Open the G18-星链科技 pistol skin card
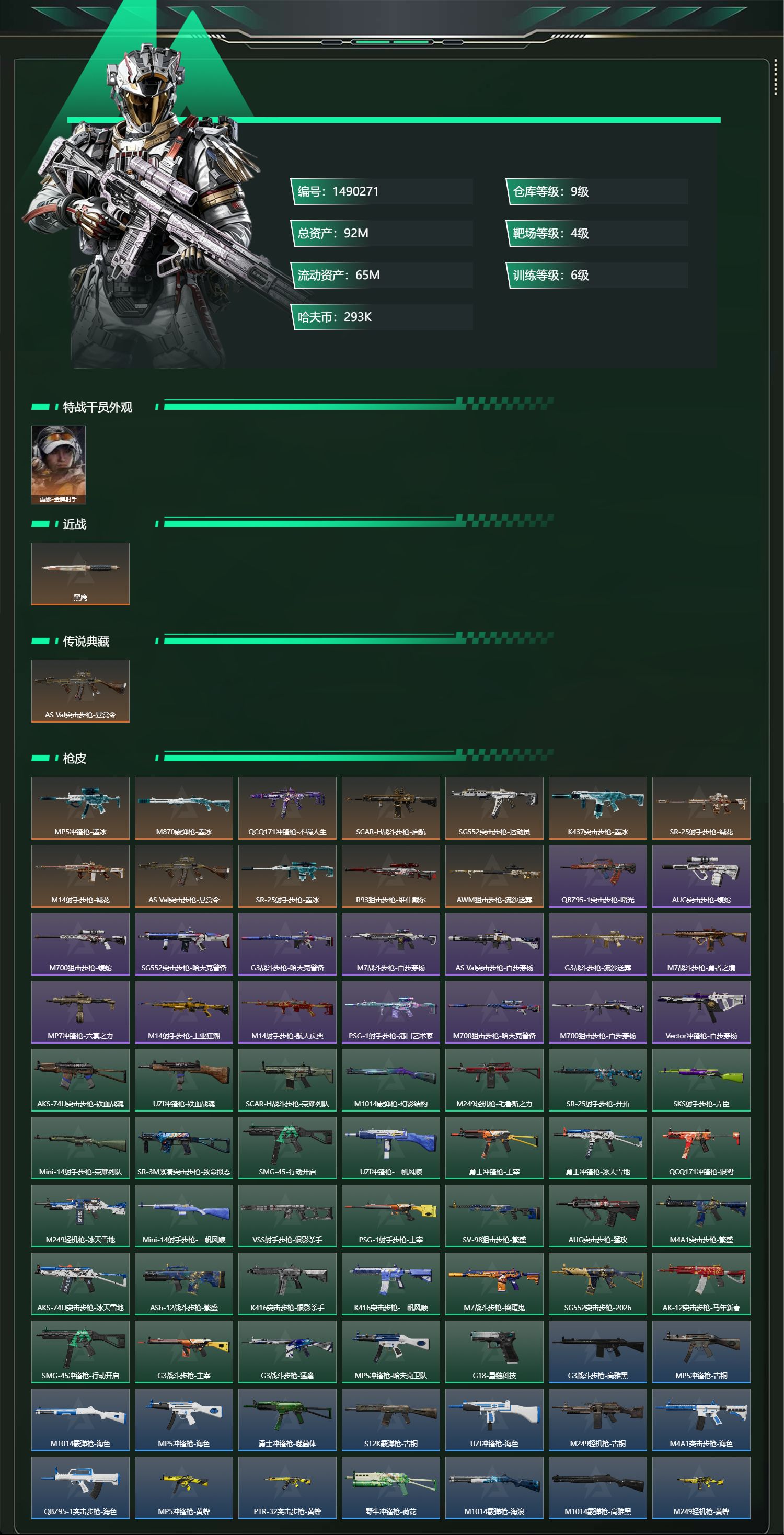The width and height of the screenshot is (784, 1535). pyautogui.click(x=494, y=1351)
